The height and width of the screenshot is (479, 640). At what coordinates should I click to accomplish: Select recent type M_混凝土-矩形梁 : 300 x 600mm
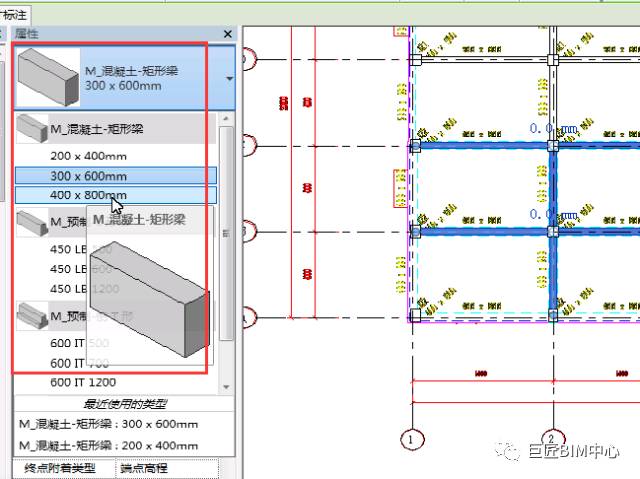coord(109,424)
